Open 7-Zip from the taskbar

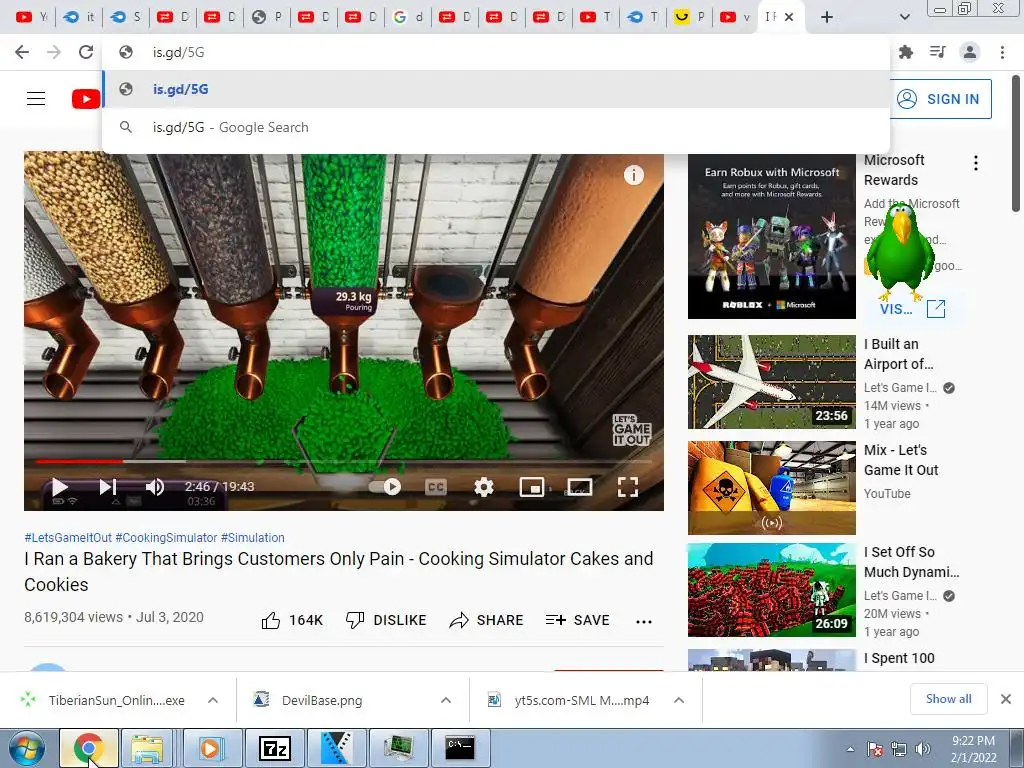click(275, 748)
